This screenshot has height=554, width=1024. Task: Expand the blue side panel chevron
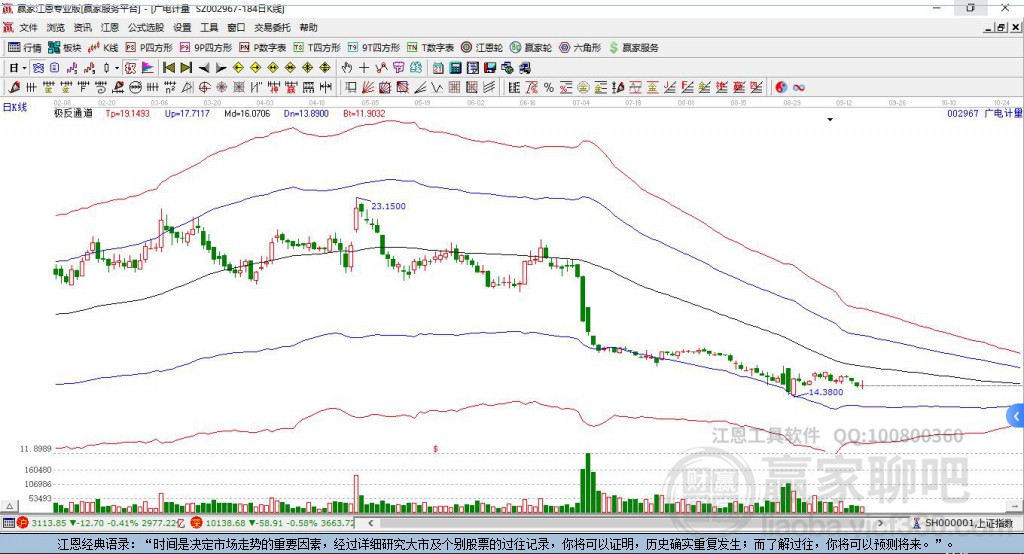tap(1016, 416)
